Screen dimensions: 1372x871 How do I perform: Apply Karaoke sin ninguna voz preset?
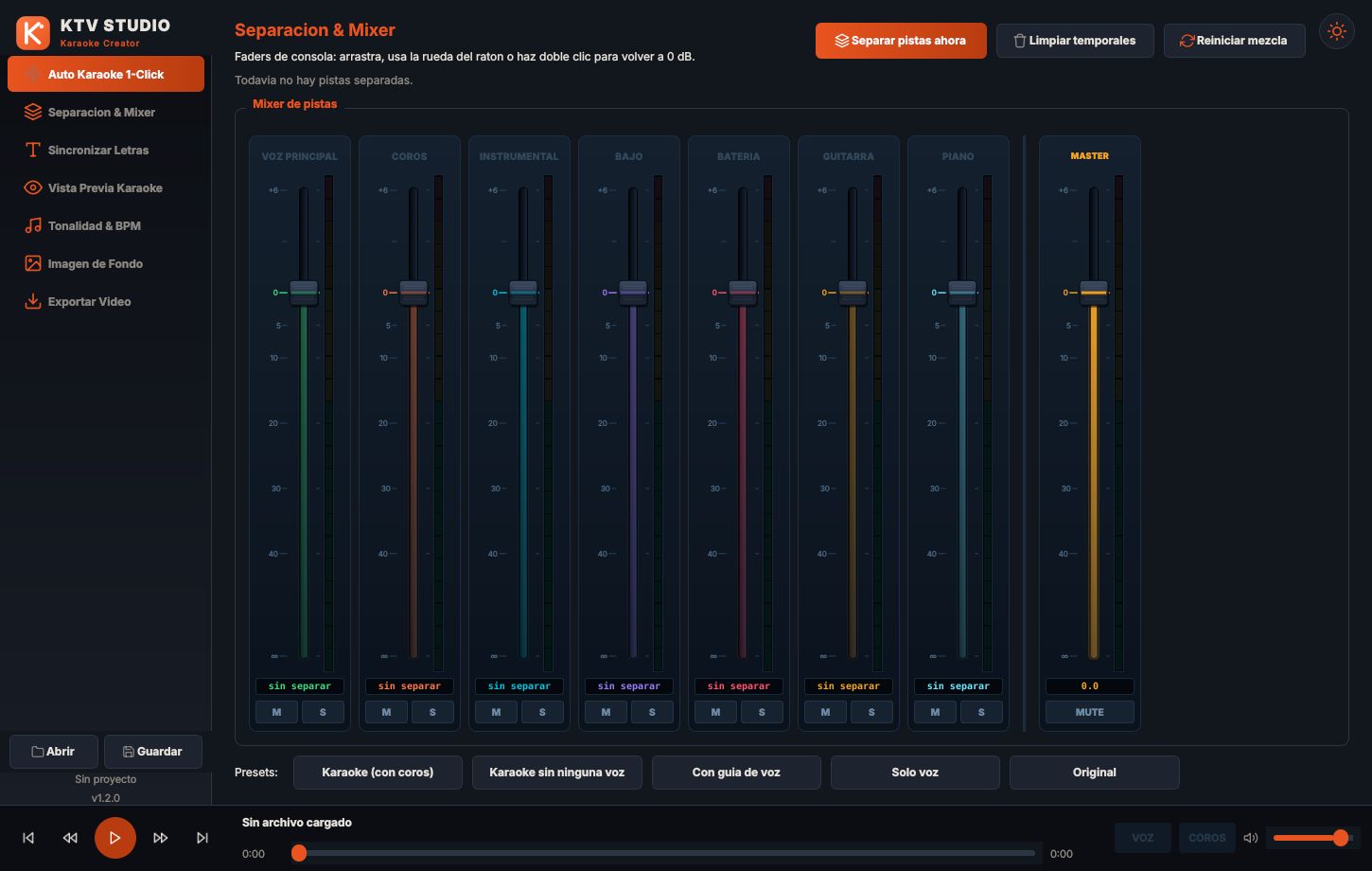(557, 773)
